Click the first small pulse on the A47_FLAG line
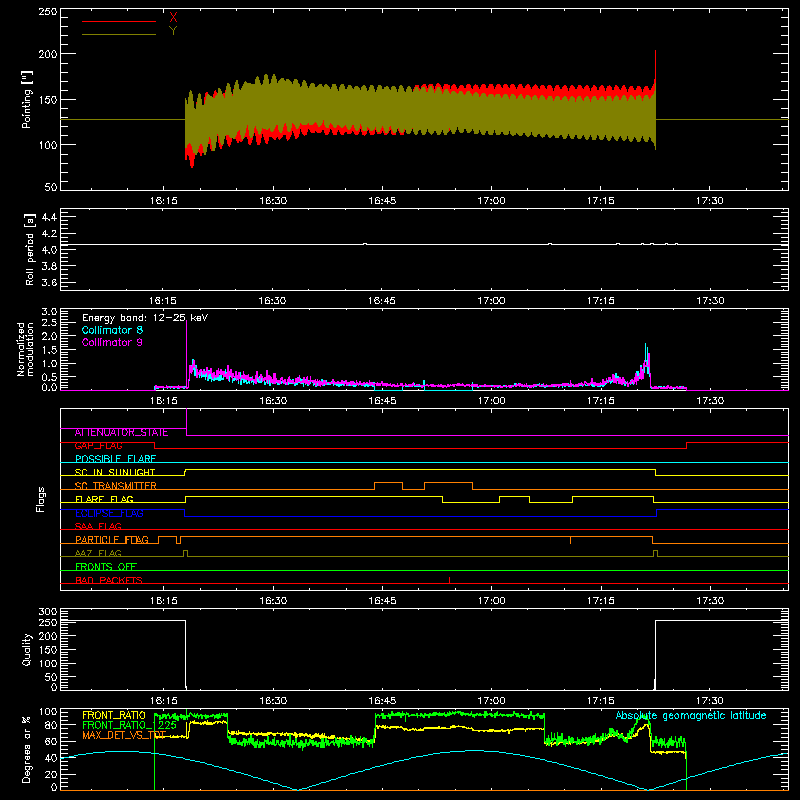 [x=186, y=553]
